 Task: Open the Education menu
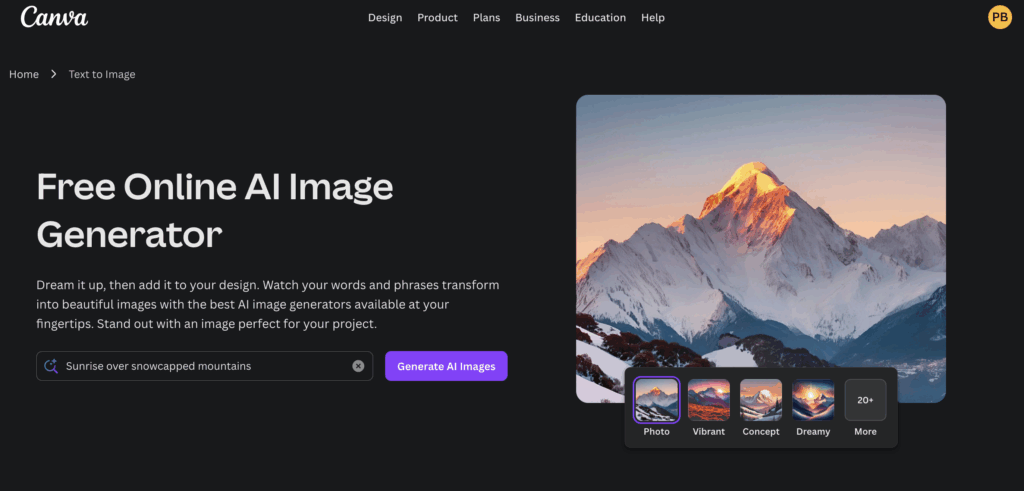(x=600, y=18)
